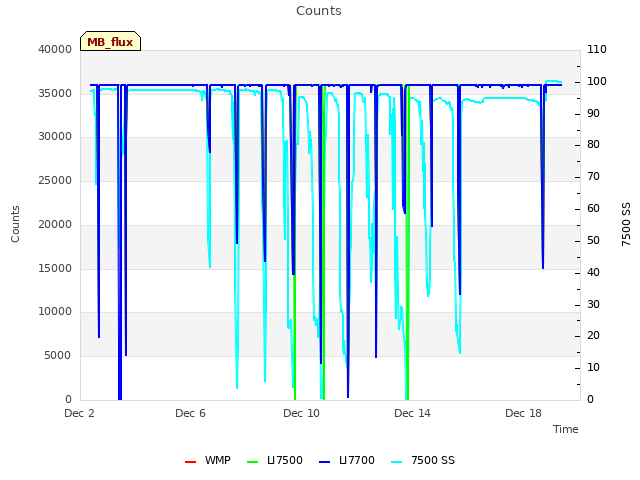The width and height of the screenshot is (640, 480).
Task: Click the 80 right axis tick label
Action: [593, 144]
